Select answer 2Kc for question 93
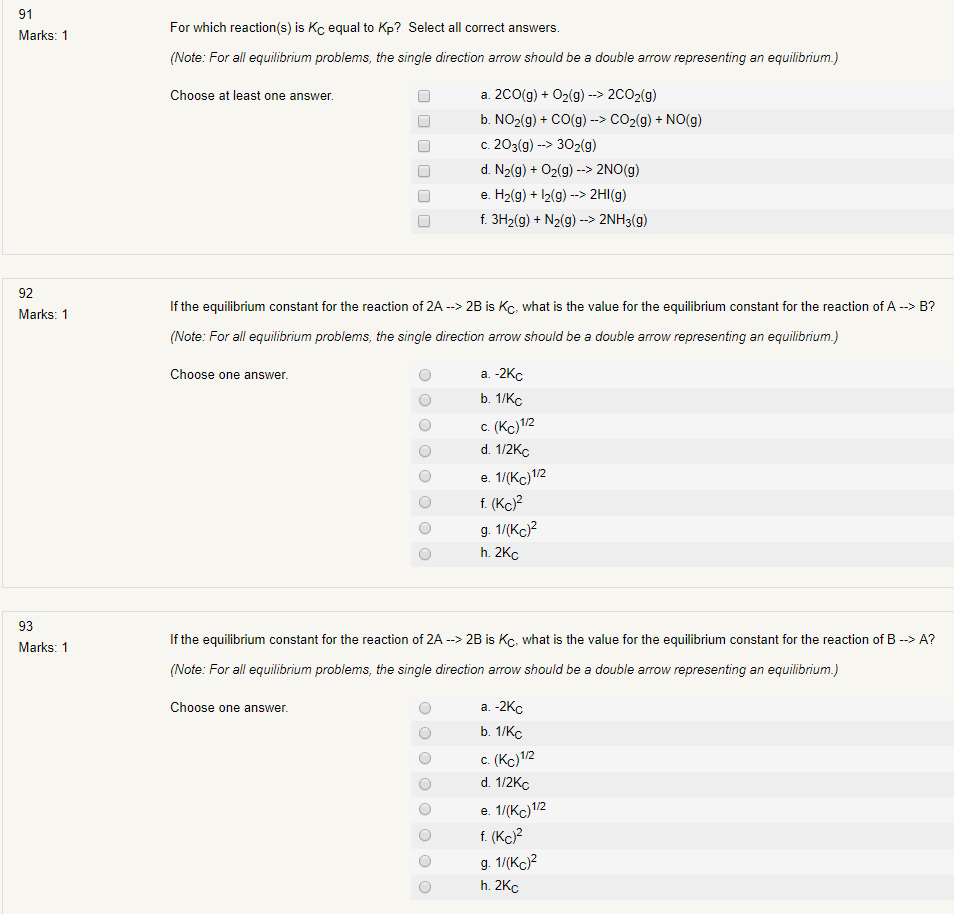This screenshot has width=954, height=914. click(x=424, y=886)
